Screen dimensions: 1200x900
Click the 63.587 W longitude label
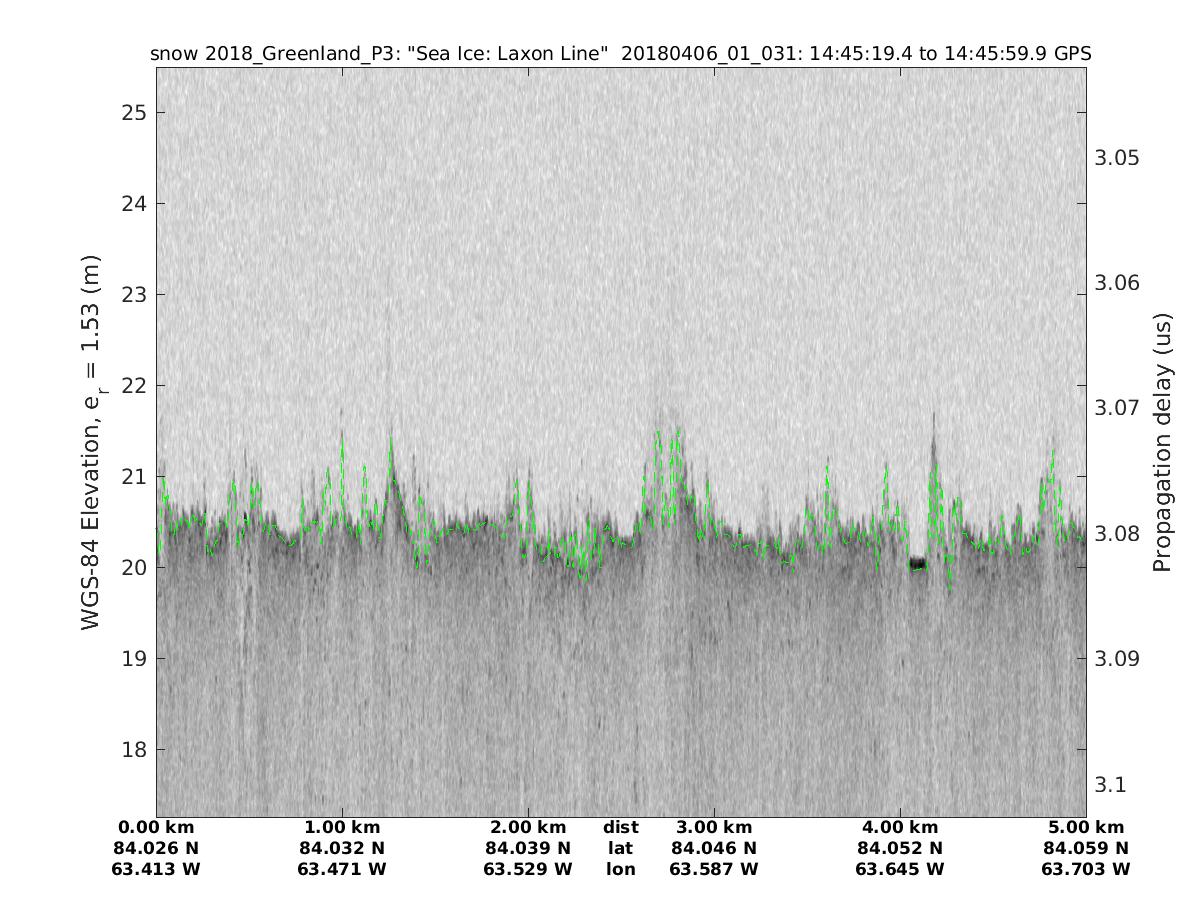click(x=714, y=869)
